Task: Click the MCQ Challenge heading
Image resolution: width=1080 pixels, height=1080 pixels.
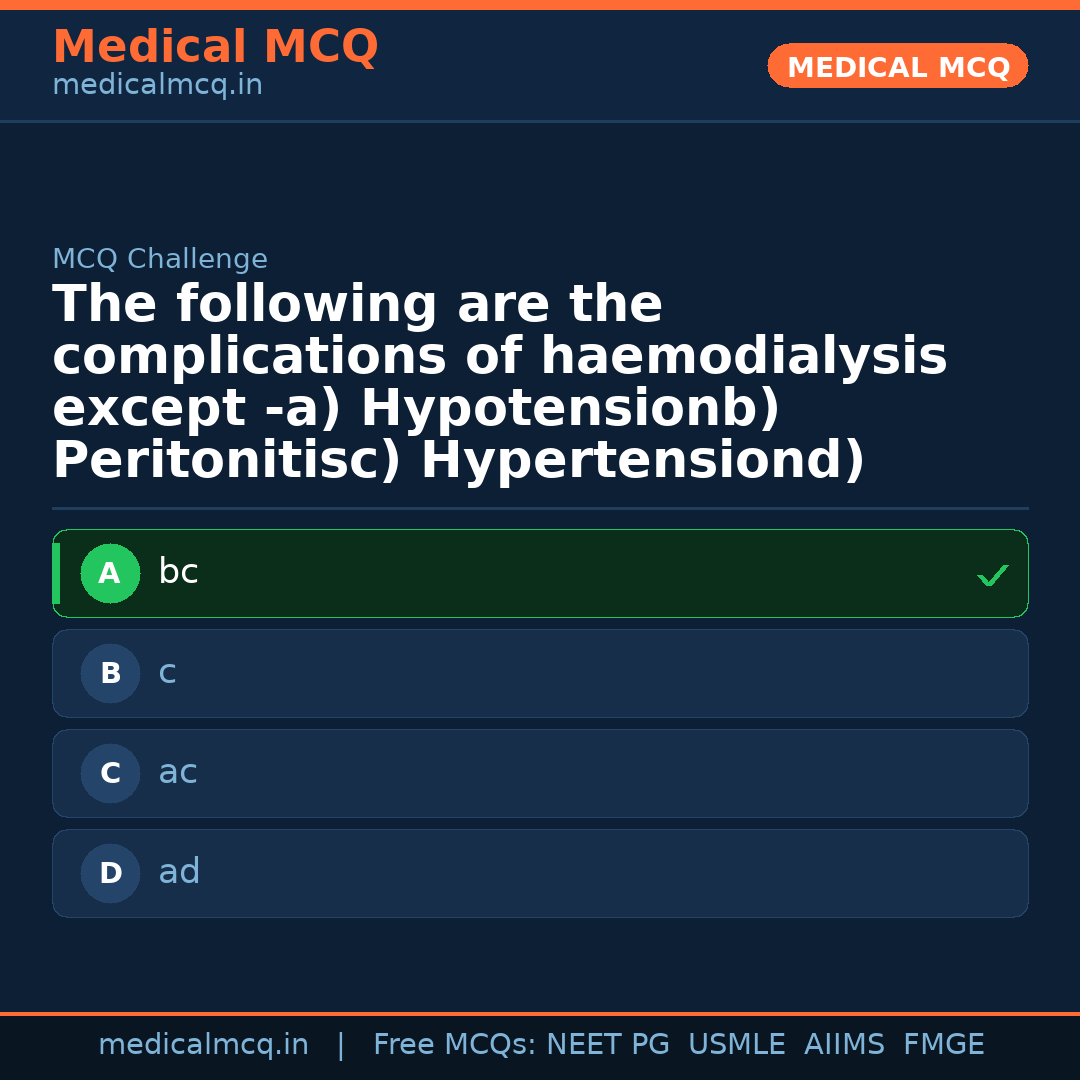Action: 160,258
